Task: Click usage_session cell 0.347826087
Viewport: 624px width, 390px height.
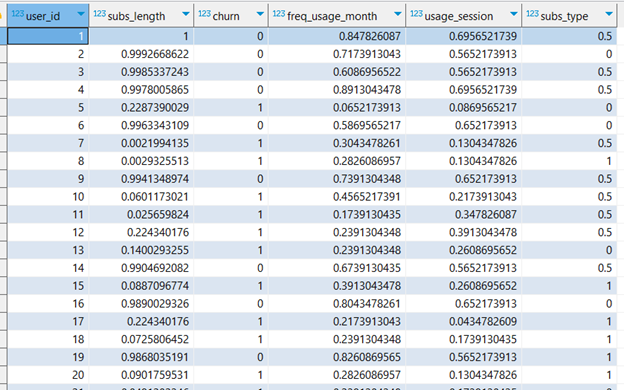Action: [464, 214]
